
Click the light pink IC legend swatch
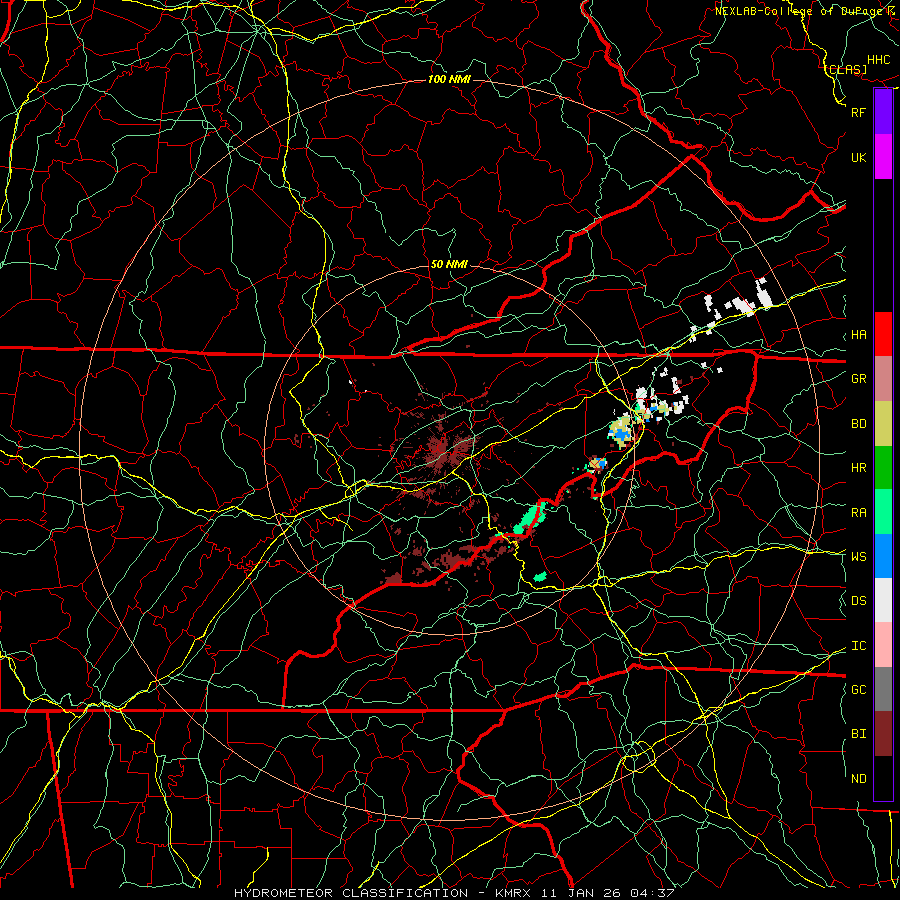pos(883,645)
